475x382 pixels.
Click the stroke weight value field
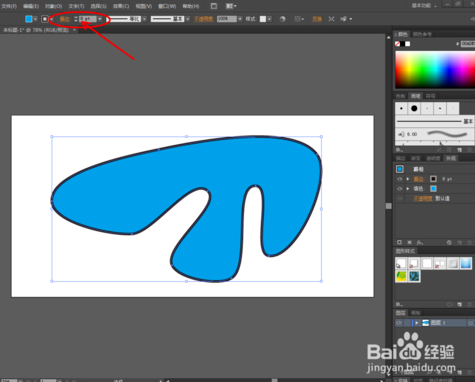(88, 19)
